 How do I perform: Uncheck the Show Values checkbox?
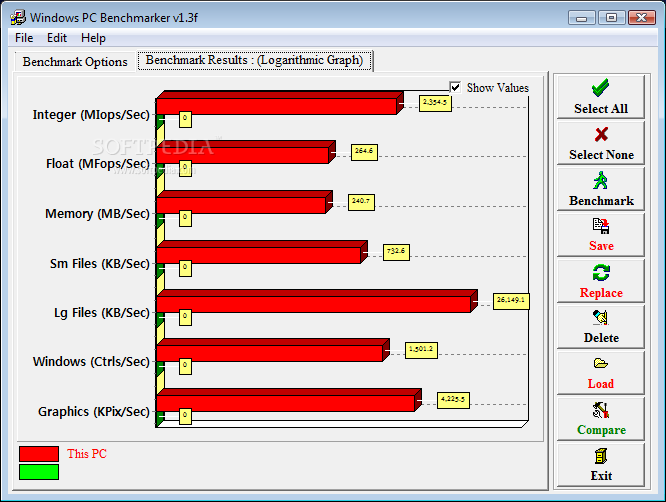(455, 87)
